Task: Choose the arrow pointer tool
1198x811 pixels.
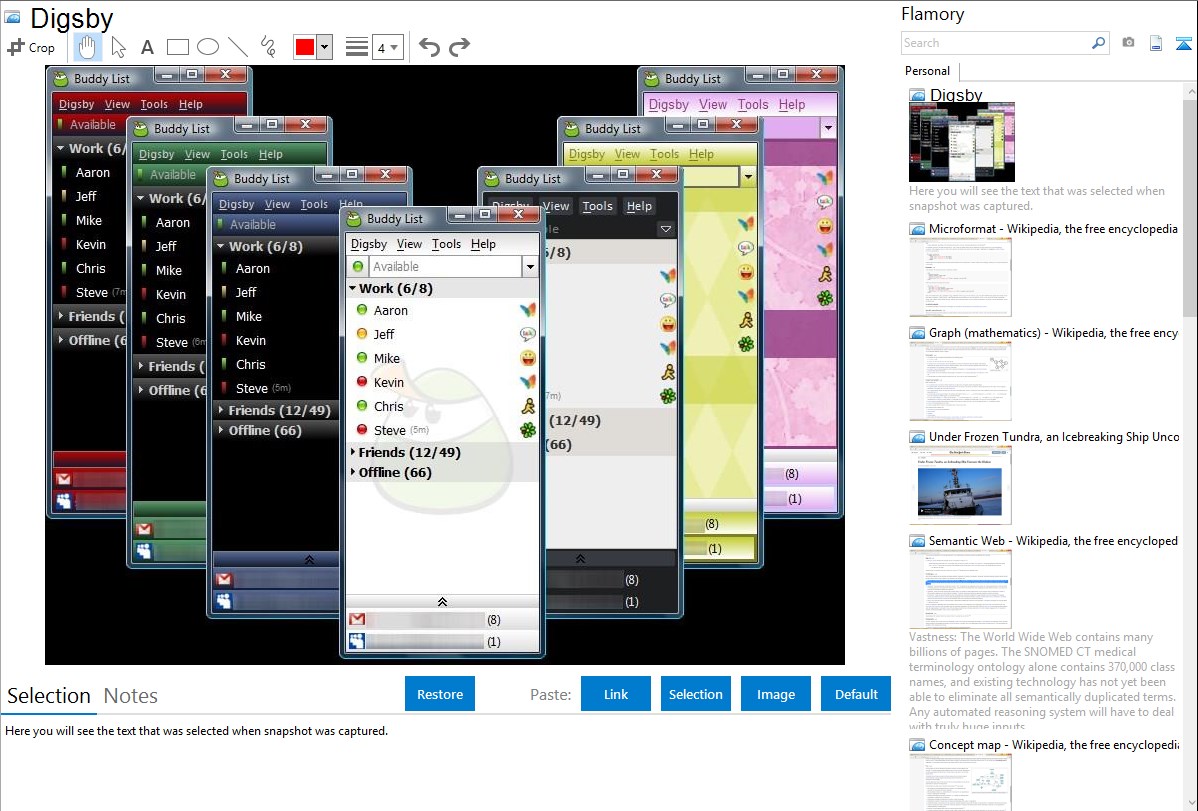Action: tap(118, 47)
